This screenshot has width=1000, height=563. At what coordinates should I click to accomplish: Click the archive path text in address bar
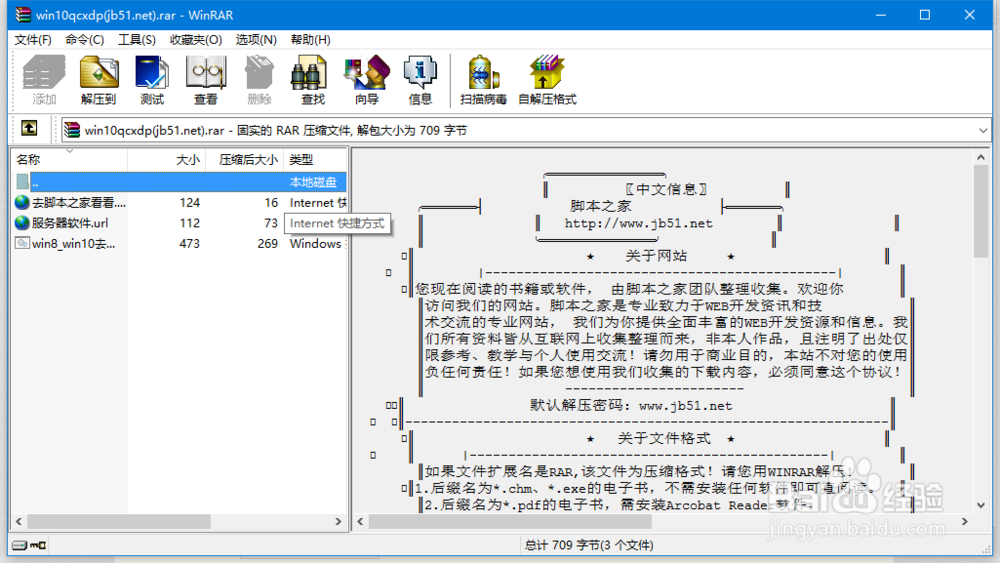tap(276, 130)
